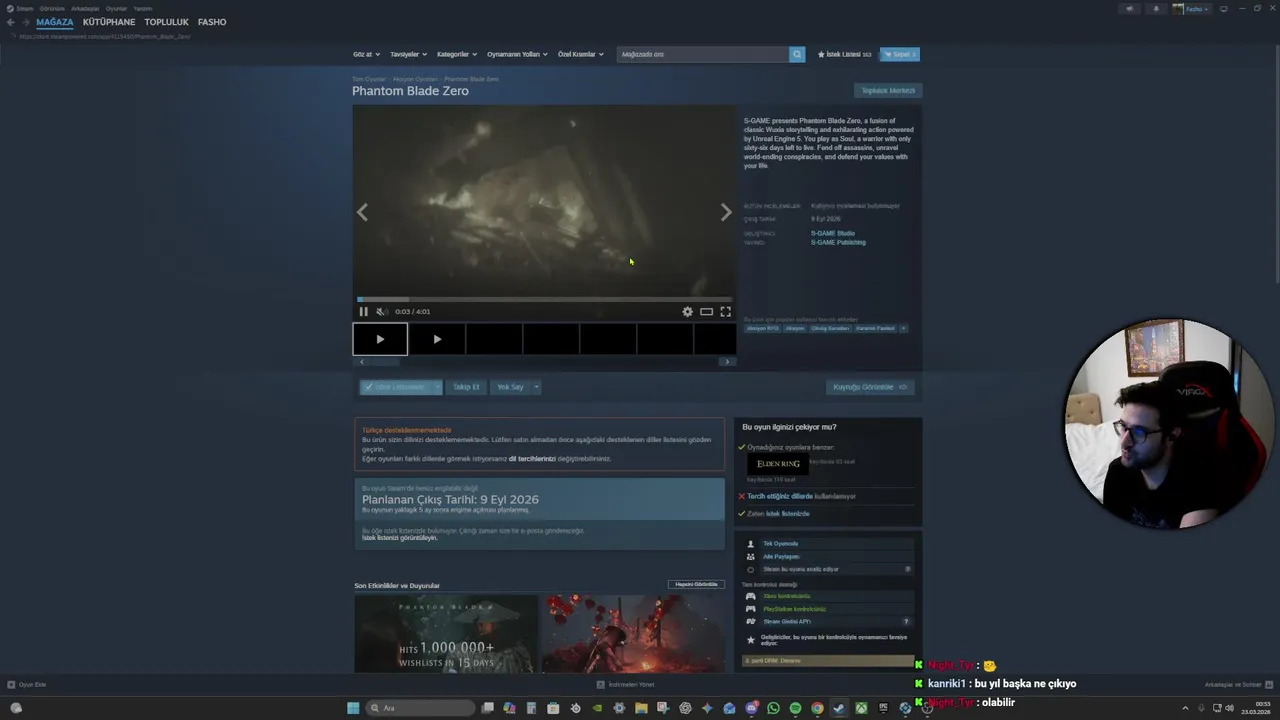Click the store search magnifier button
Viewport: 1280px width, 720px height.
point(797,54)
